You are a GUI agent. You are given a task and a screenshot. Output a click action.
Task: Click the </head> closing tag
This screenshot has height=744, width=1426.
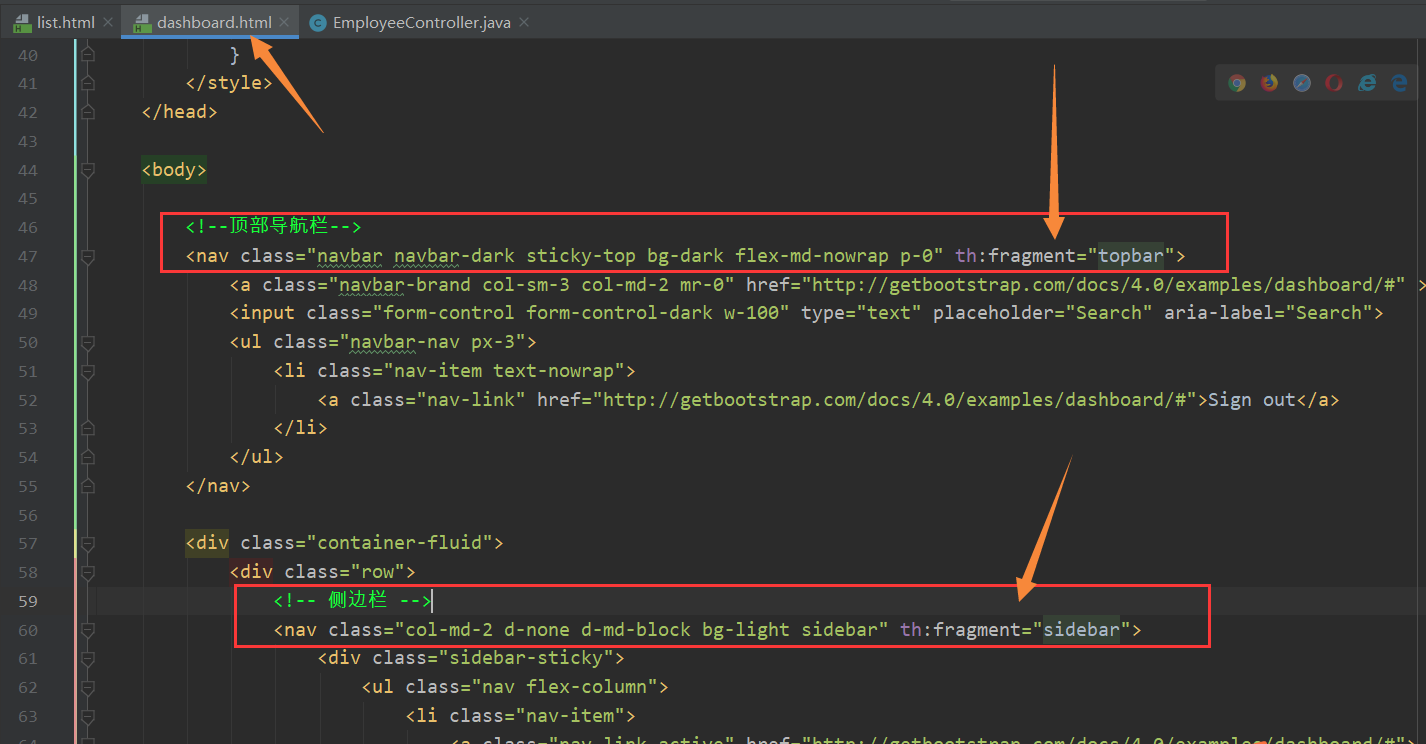coord(180,112)
